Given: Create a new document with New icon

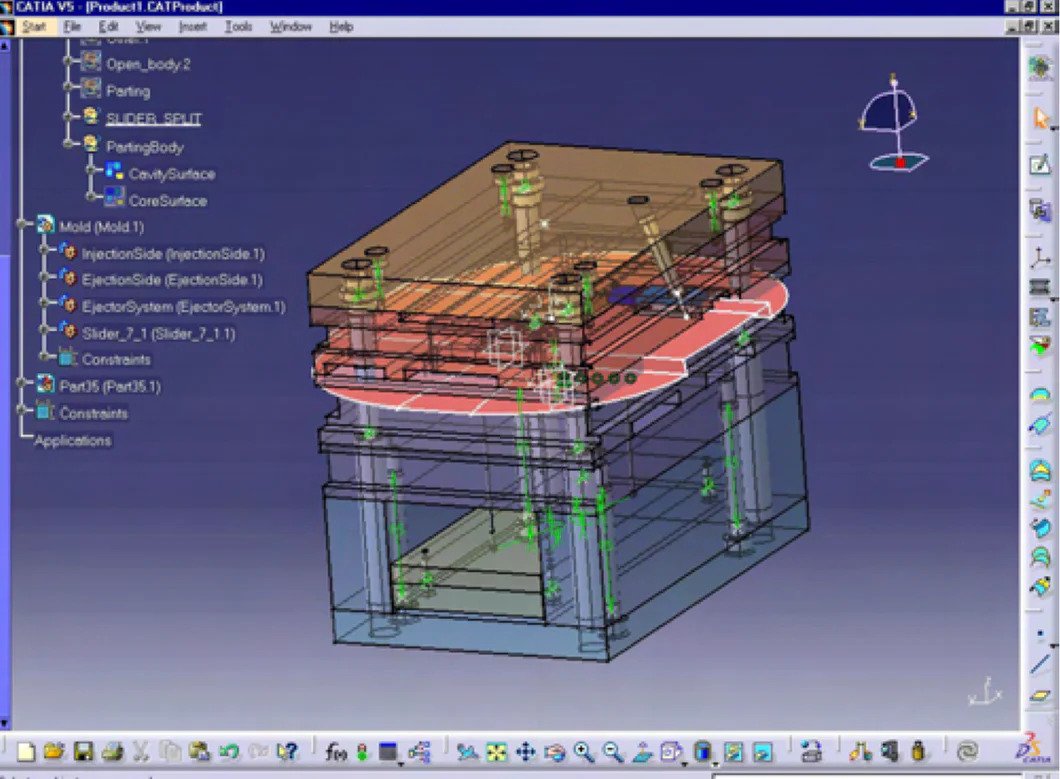Looking at the screenshot, I should pyautogui.click(x=26, y=751).
